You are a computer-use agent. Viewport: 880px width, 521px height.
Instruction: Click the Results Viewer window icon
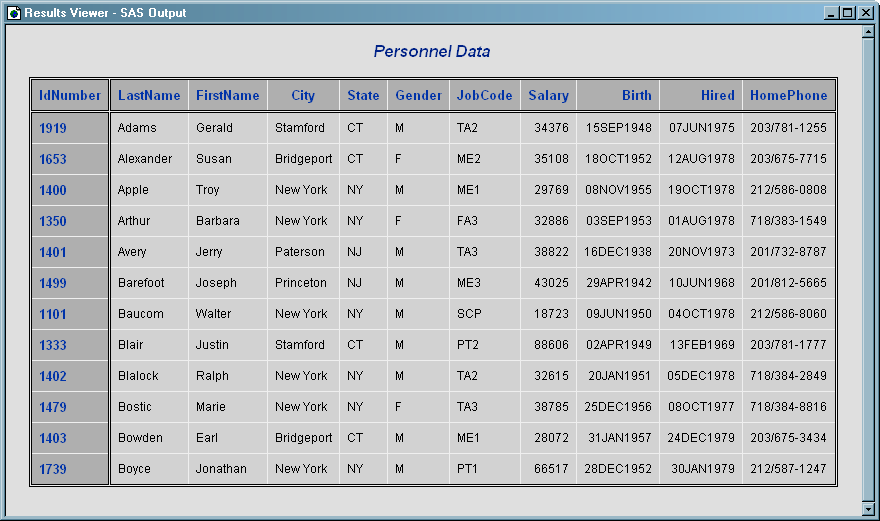pos(14,12)
